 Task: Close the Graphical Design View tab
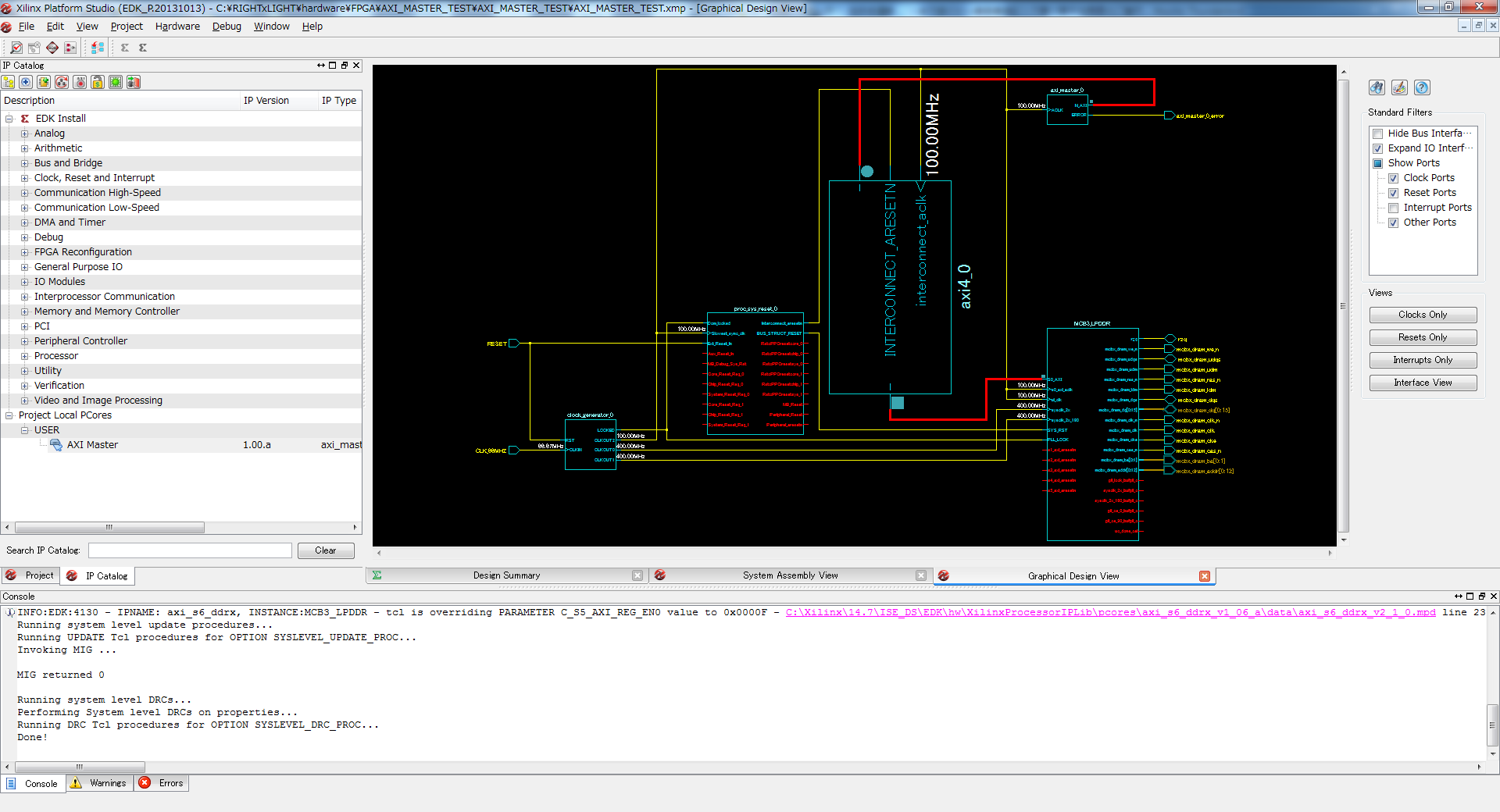tap(1205, 576)
